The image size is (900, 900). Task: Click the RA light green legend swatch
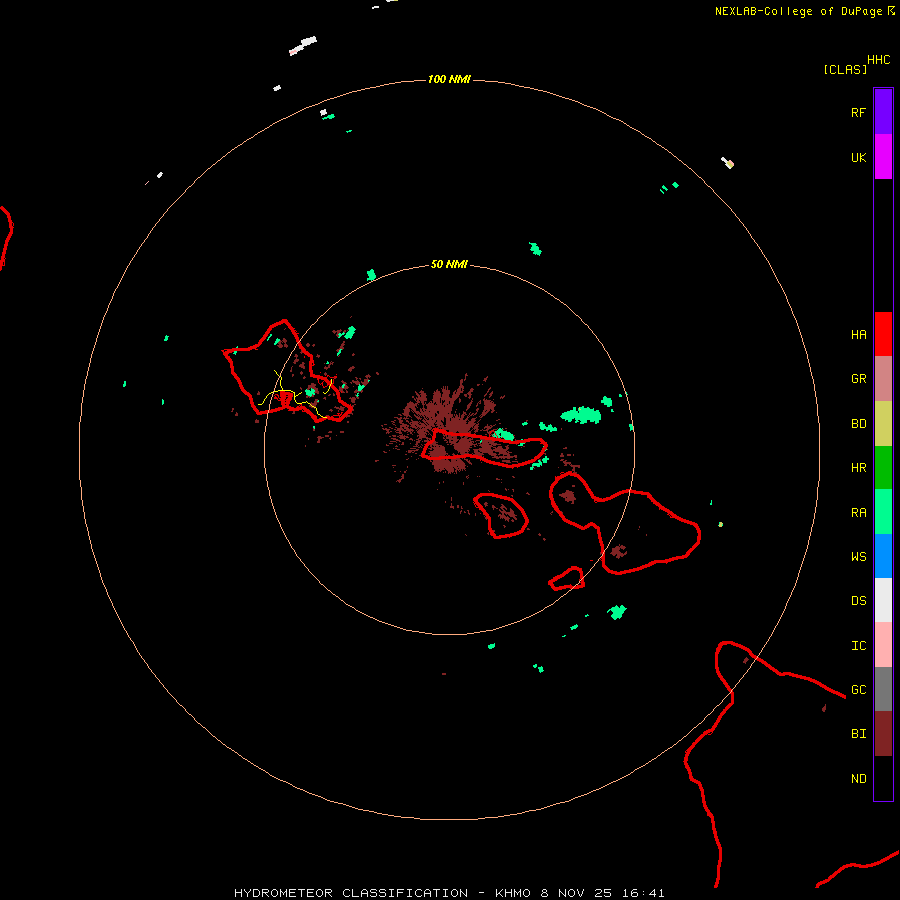pyautogui.click(x=883, y=512)
